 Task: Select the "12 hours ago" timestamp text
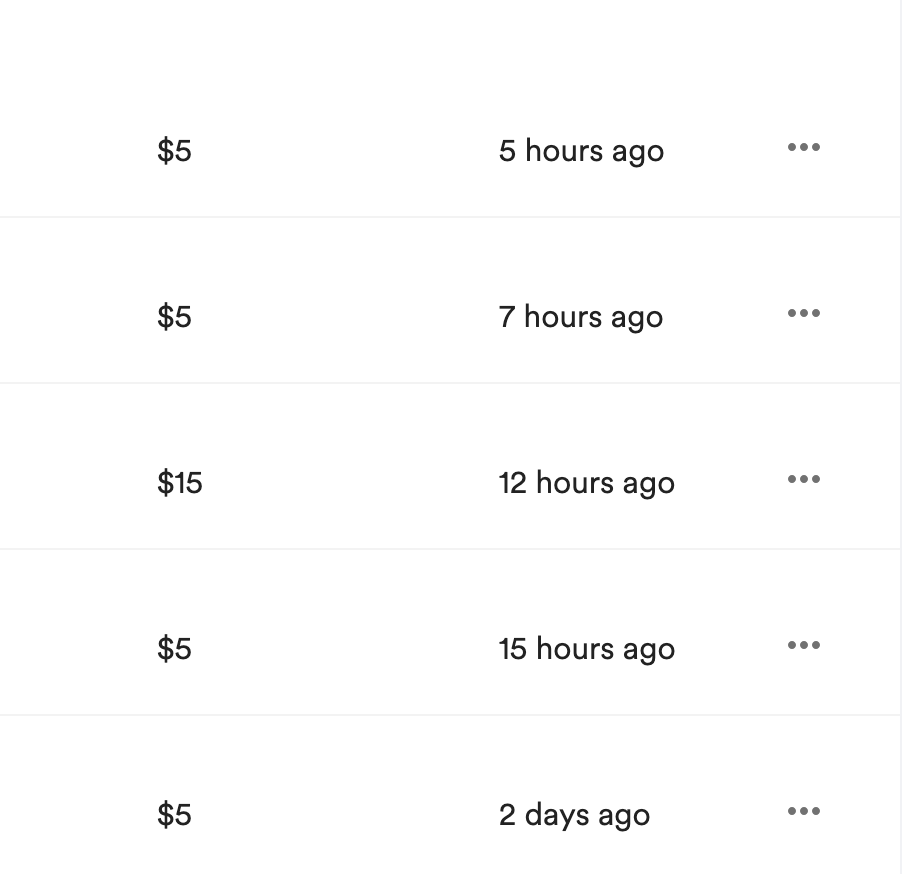586,483
